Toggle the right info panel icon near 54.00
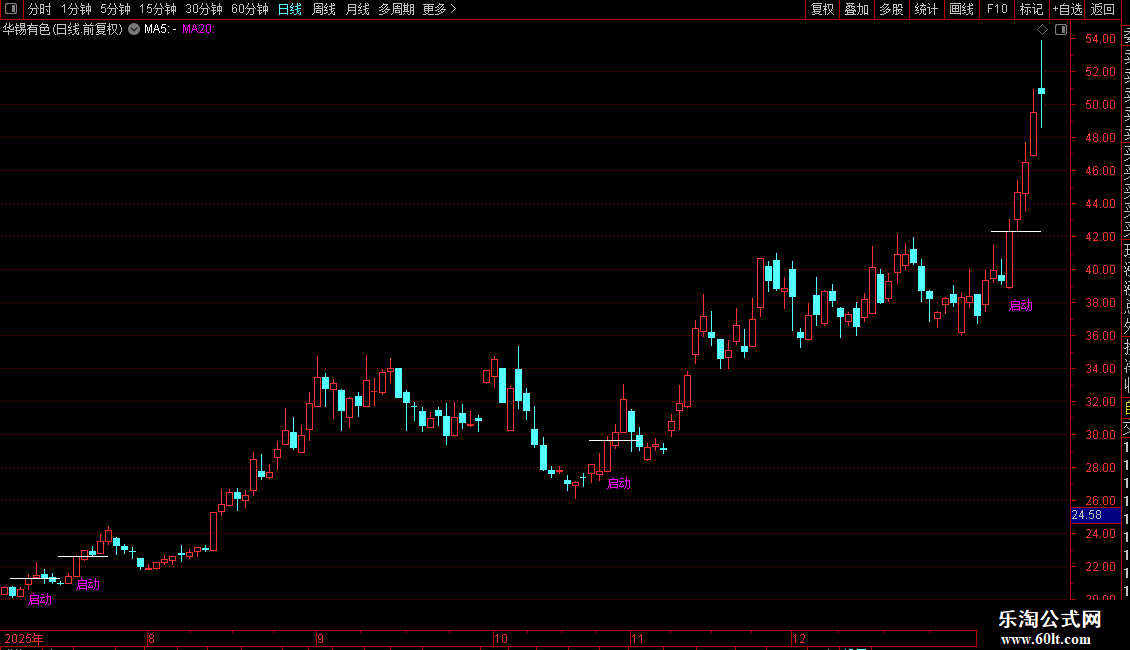Viewport: 1130px width, 650px height. click(1061, 30)
